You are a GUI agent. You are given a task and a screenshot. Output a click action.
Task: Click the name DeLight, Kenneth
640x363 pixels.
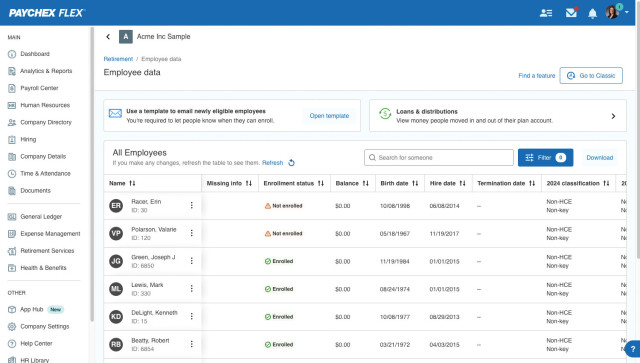click(154, 313)
